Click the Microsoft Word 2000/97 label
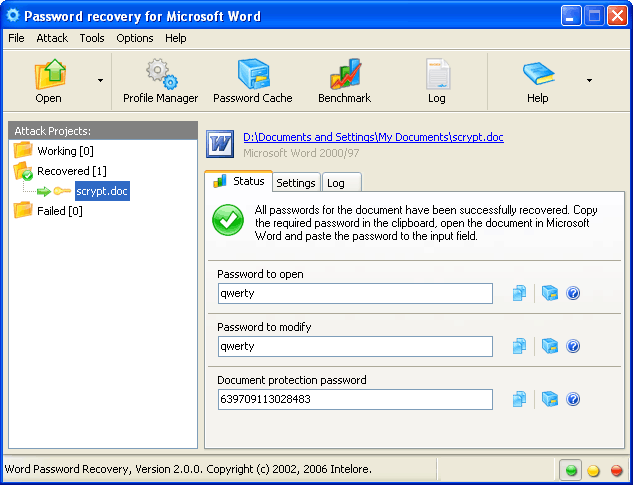633x485 pixels. click(x=301, y=153)
